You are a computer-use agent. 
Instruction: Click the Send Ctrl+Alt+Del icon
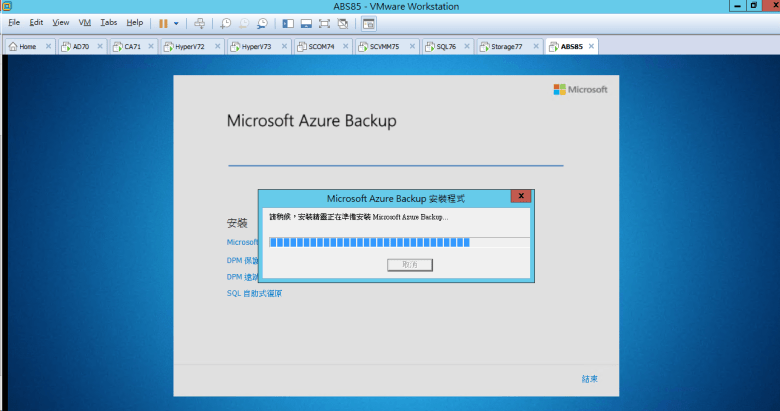coord(199,22)
